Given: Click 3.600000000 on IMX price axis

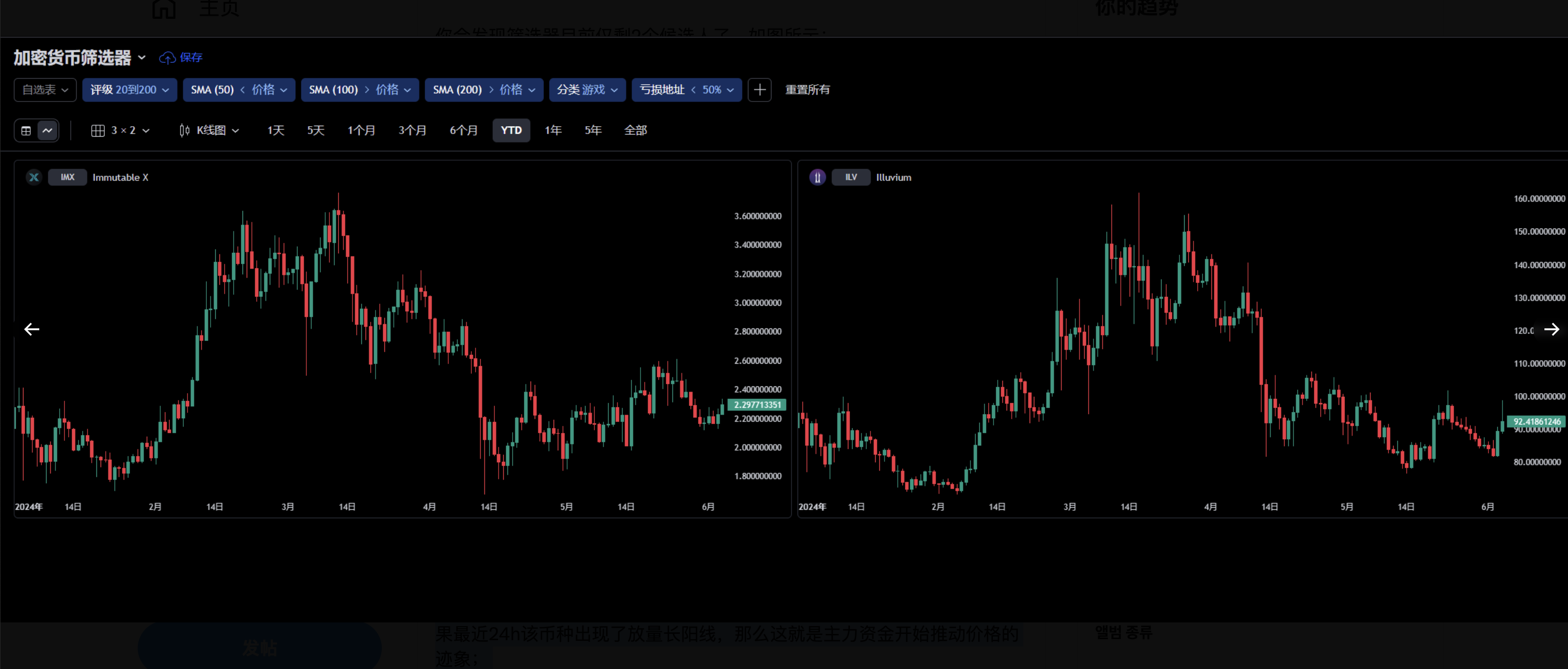Looking at the screenshot, I should click(x=757, y=217).
